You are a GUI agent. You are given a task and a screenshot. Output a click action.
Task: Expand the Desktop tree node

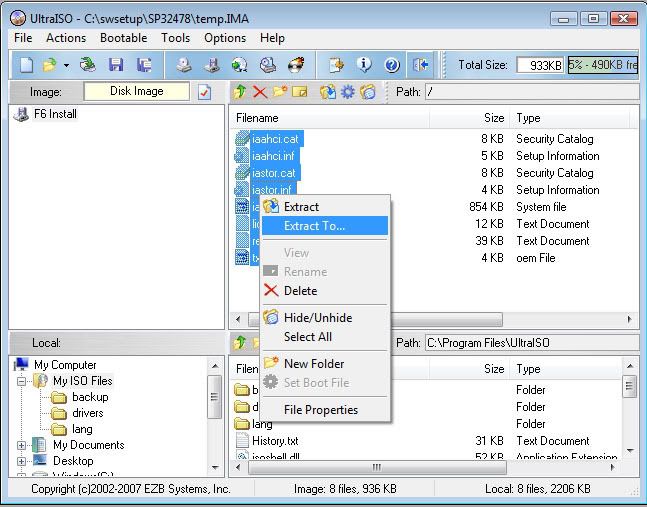(21, 461)
